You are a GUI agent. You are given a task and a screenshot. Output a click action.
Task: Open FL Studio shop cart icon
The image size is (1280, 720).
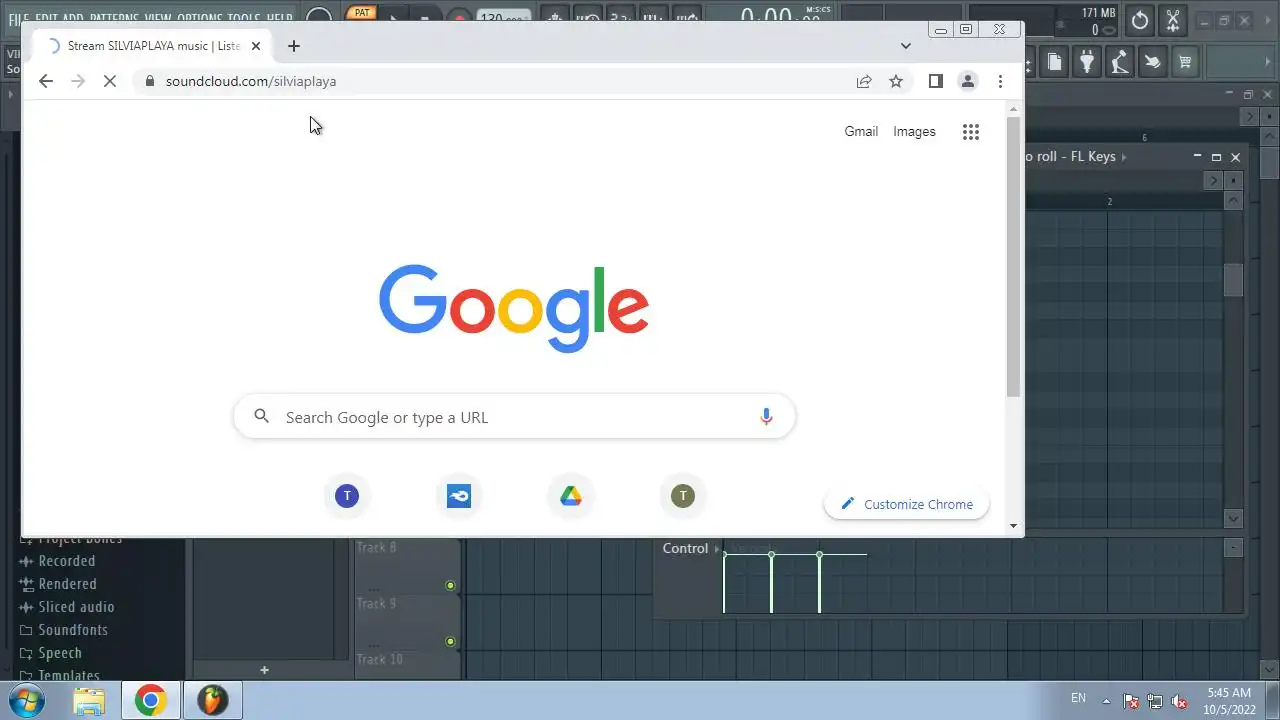[x=1185, y=62]
